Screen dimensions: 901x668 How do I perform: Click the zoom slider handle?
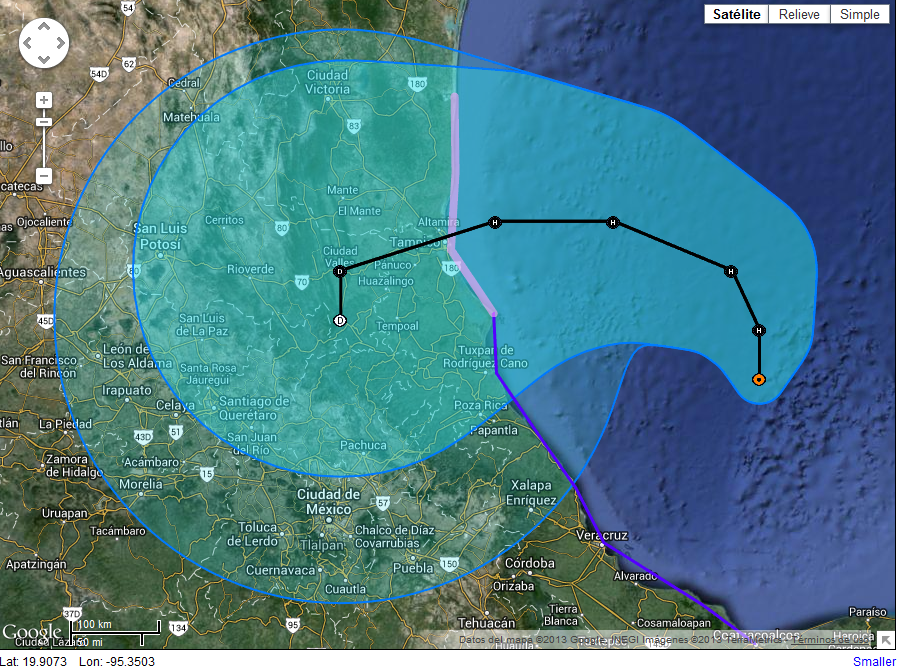pyautogui.click(x=44, y=122)
